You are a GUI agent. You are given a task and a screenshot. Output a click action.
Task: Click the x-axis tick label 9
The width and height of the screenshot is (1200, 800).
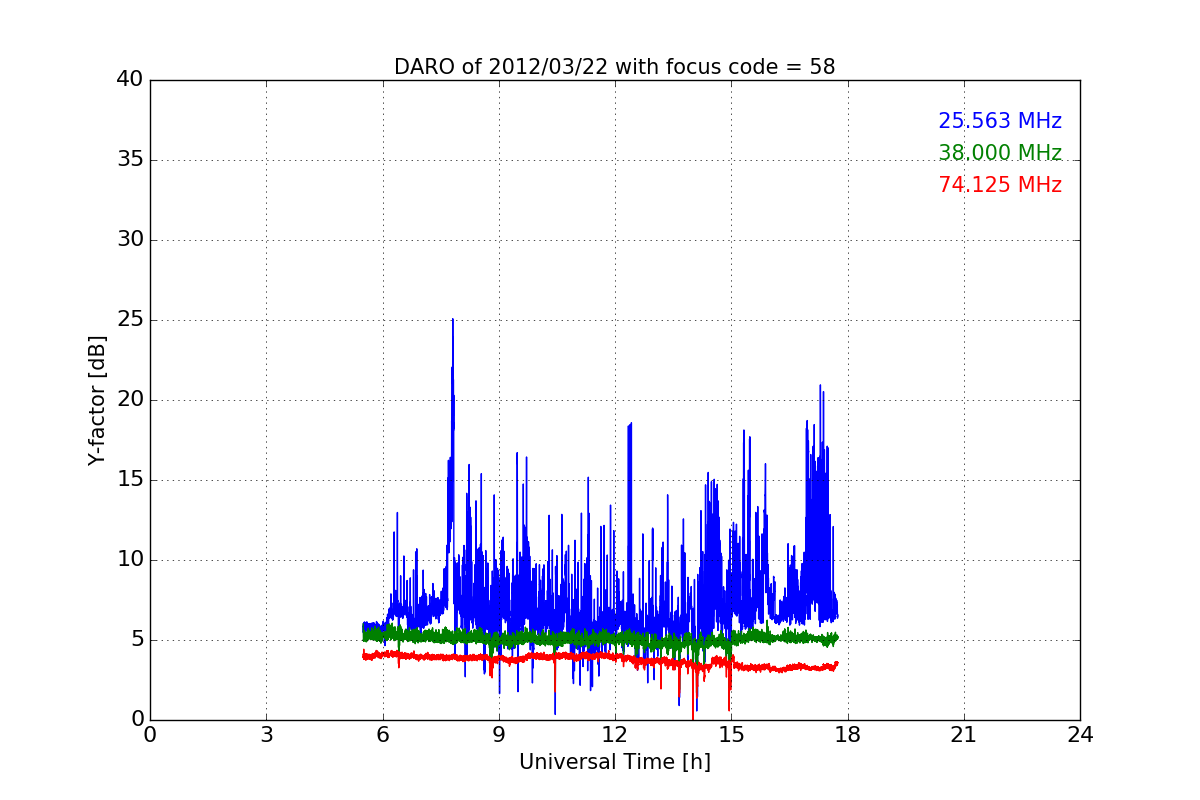click(x=499, y=734)
